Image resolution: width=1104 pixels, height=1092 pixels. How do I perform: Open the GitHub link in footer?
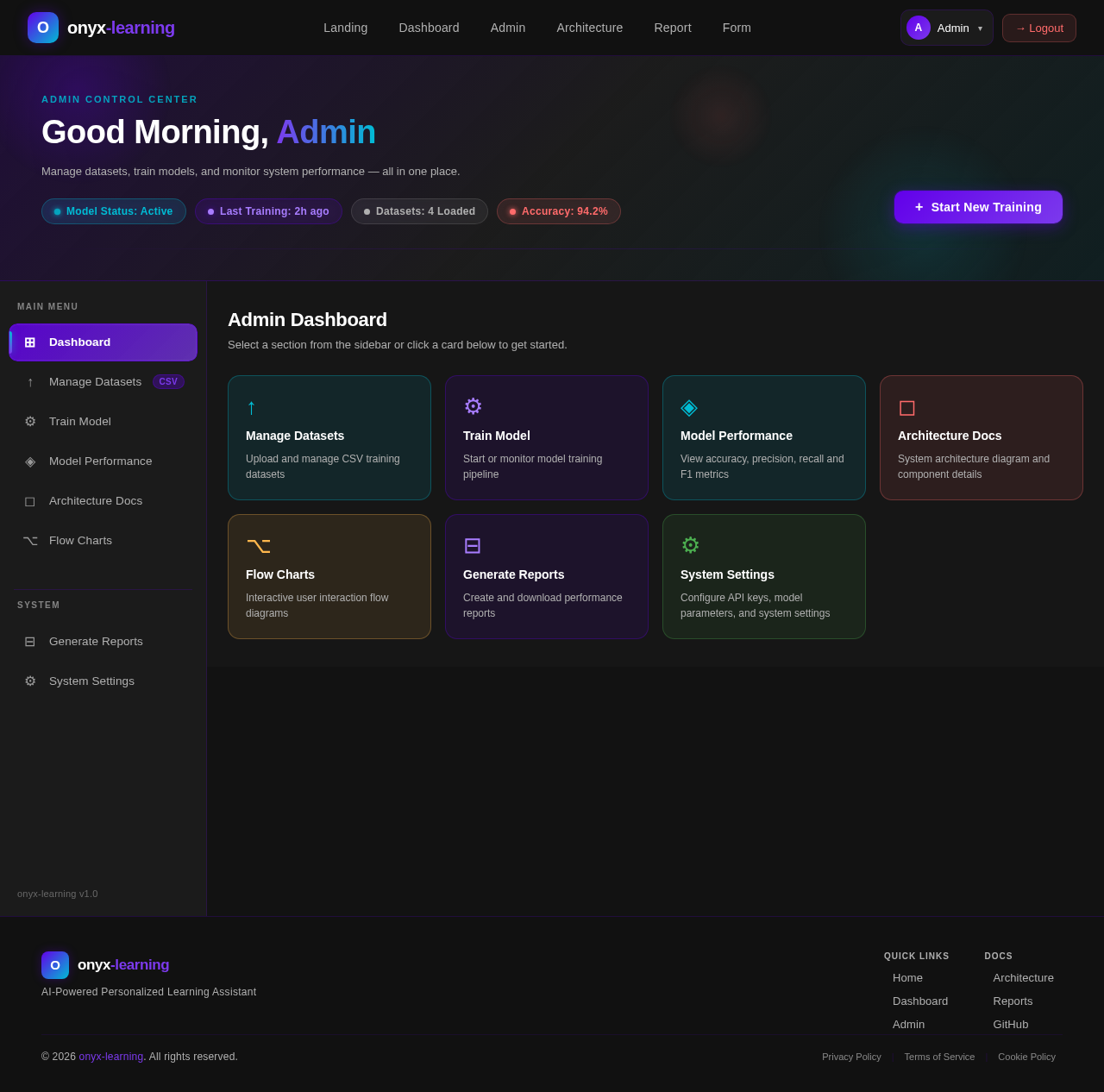(x=1011, y=1024)
